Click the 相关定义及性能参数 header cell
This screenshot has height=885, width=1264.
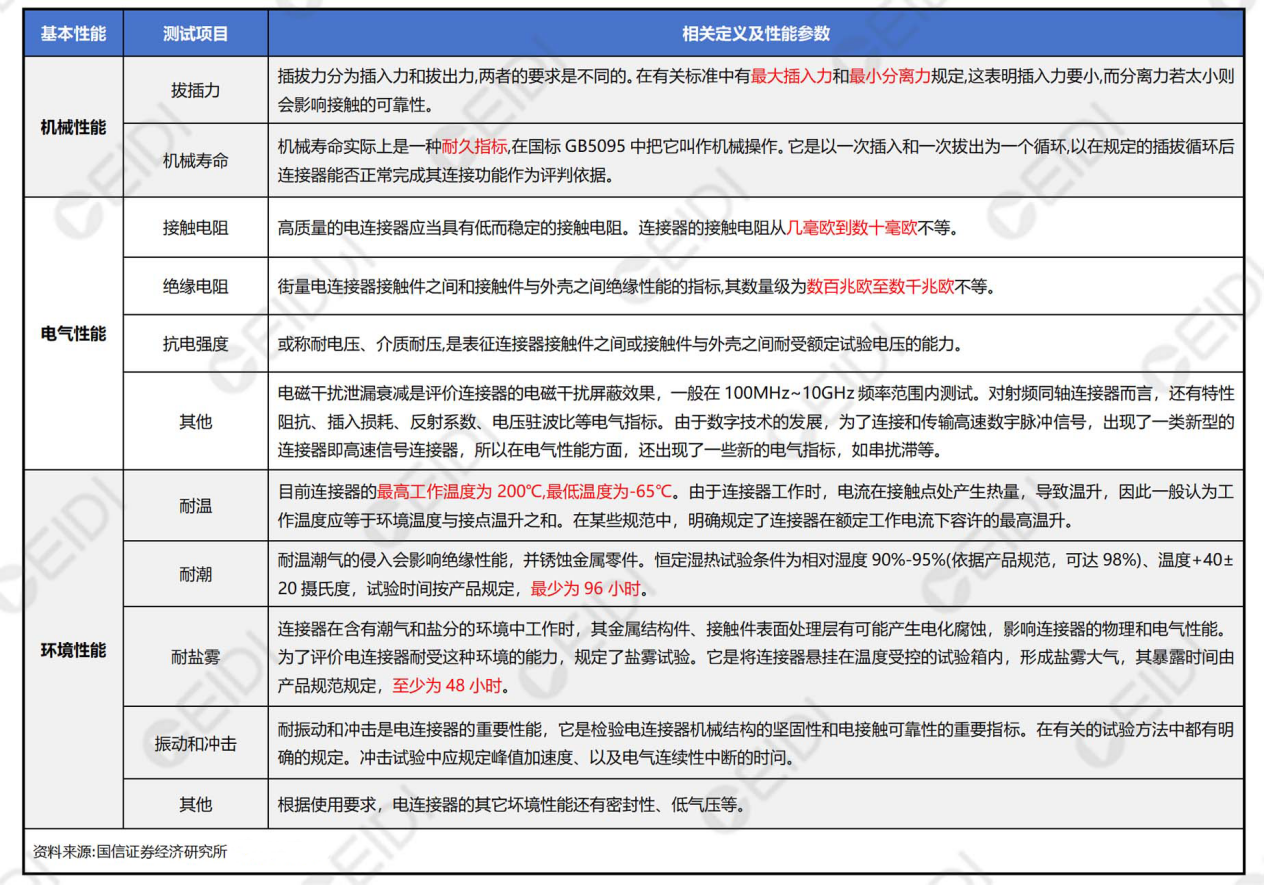755,34
